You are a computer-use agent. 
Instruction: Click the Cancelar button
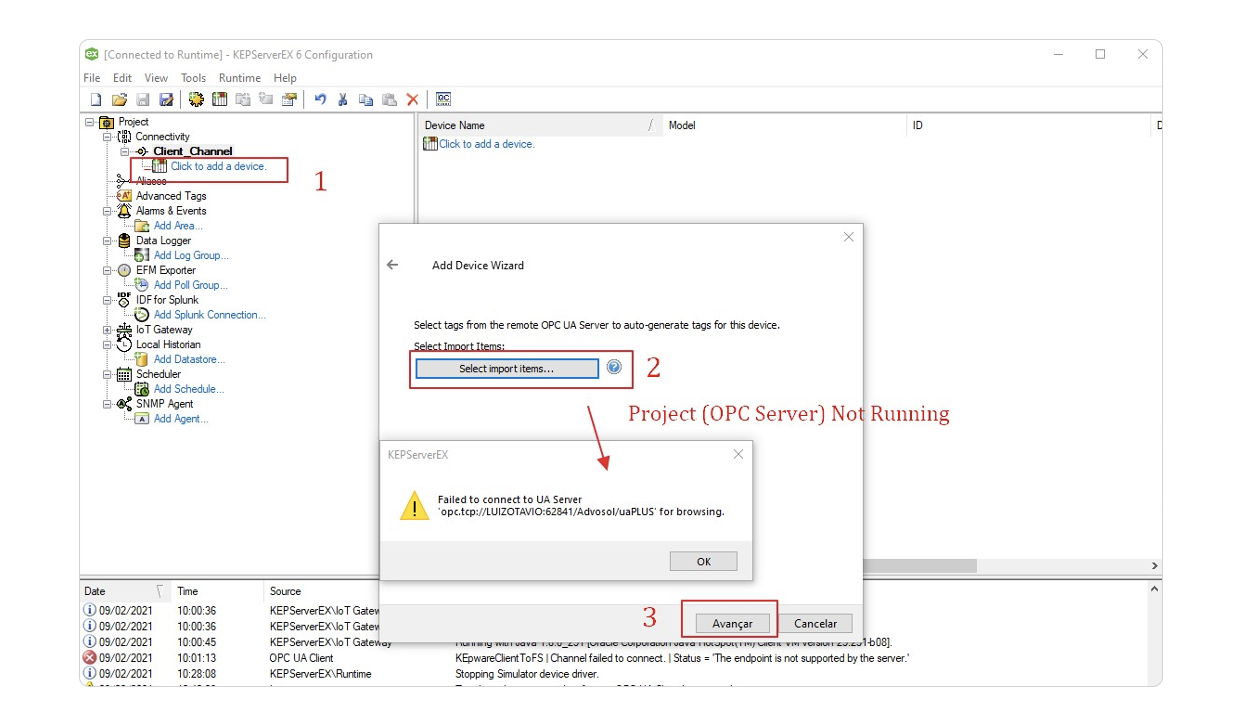tap(815, 623)
